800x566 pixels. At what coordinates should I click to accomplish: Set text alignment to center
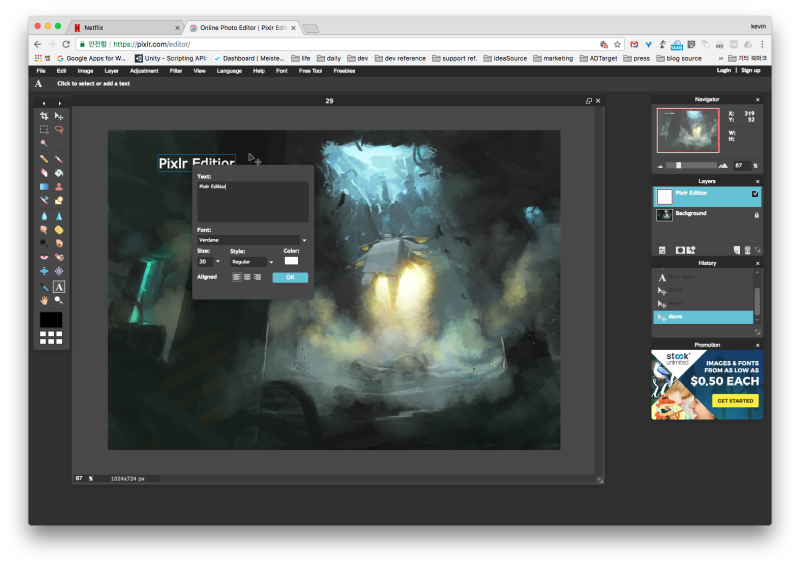coord(247,277)
